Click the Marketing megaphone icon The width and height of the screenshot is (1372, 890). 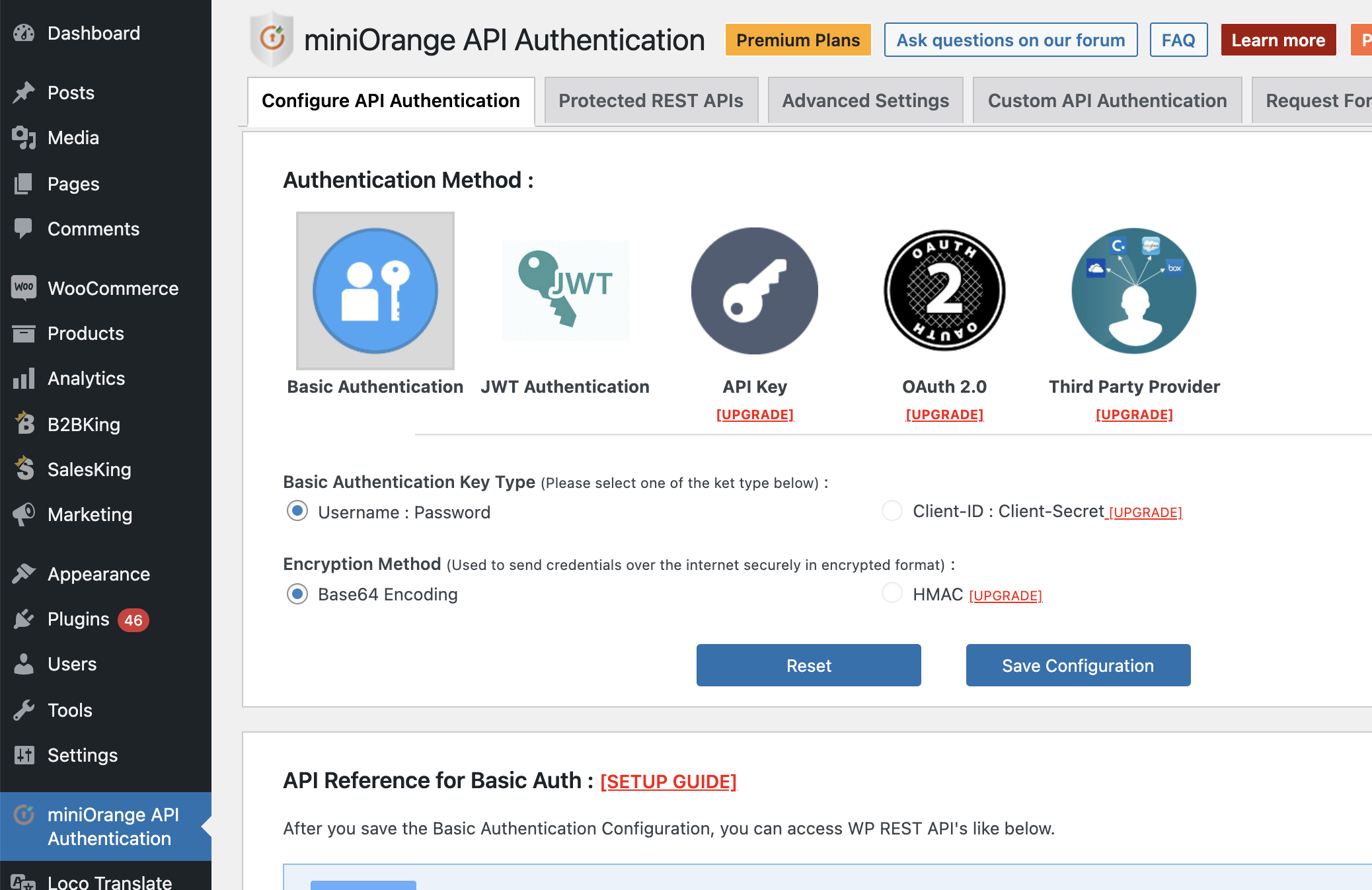click(24, 514)
